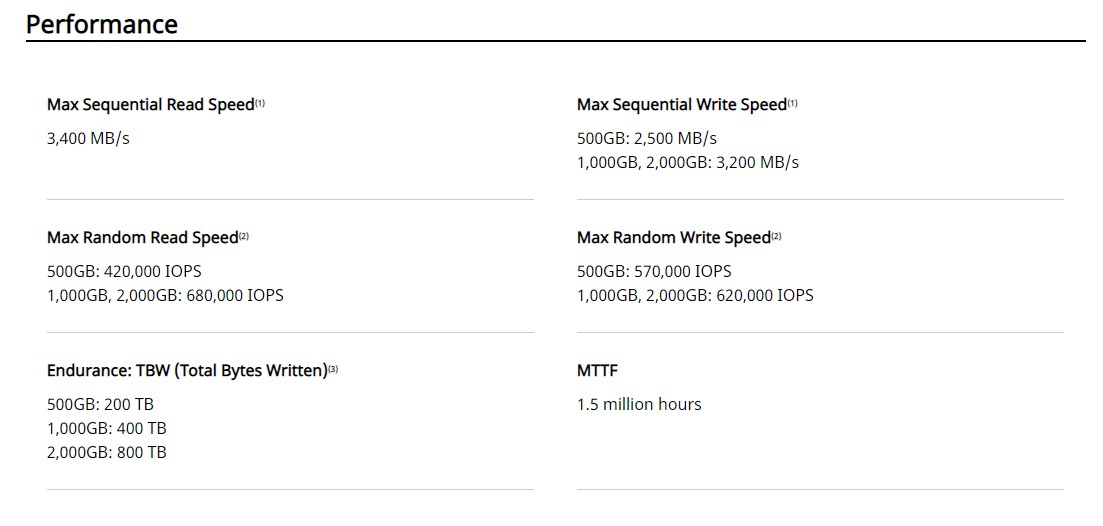Click the MTTF label

597,371
